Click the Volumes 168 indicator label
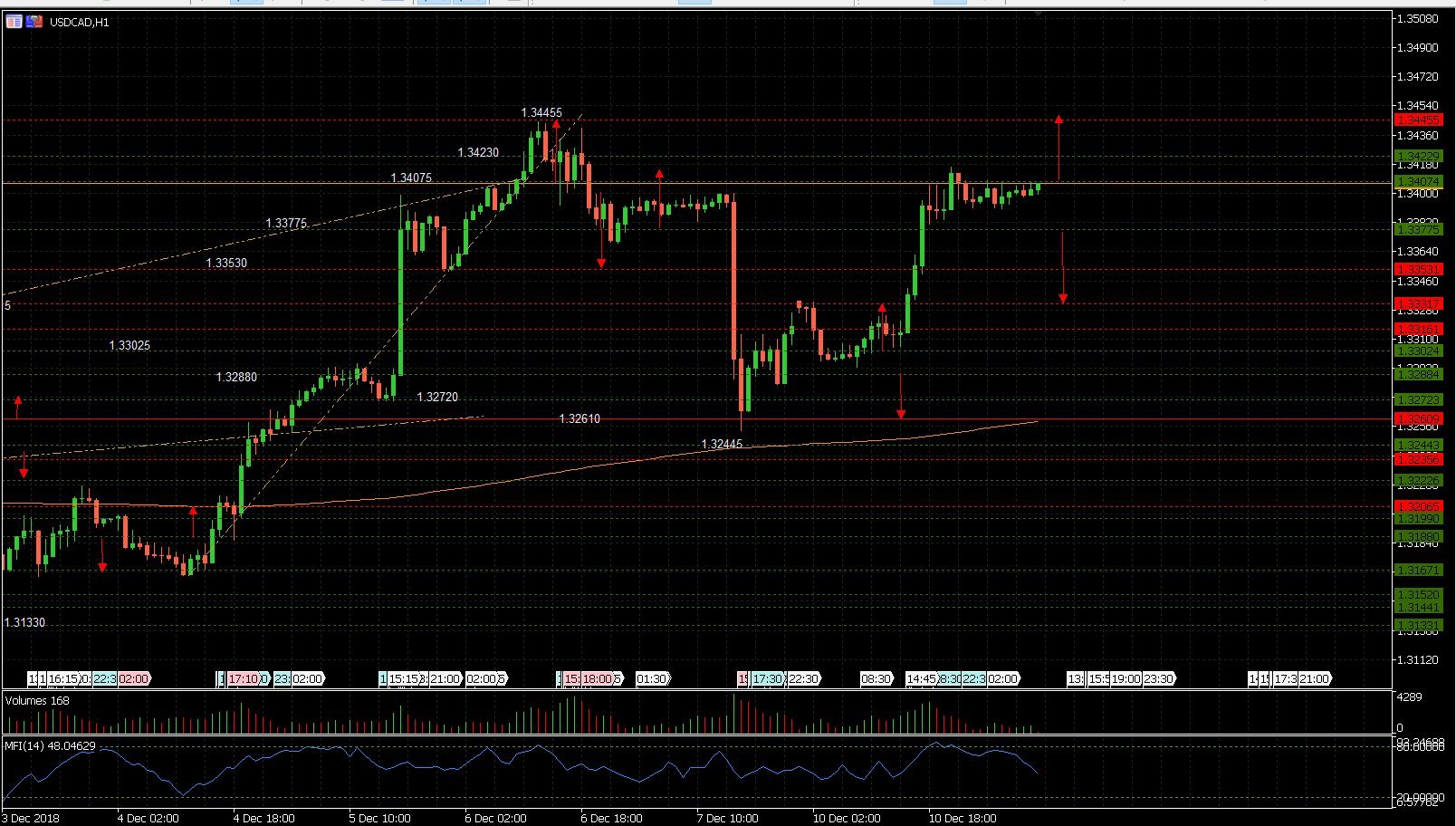The width and height of the screenshot is (1456, 826). pos(37,700)
